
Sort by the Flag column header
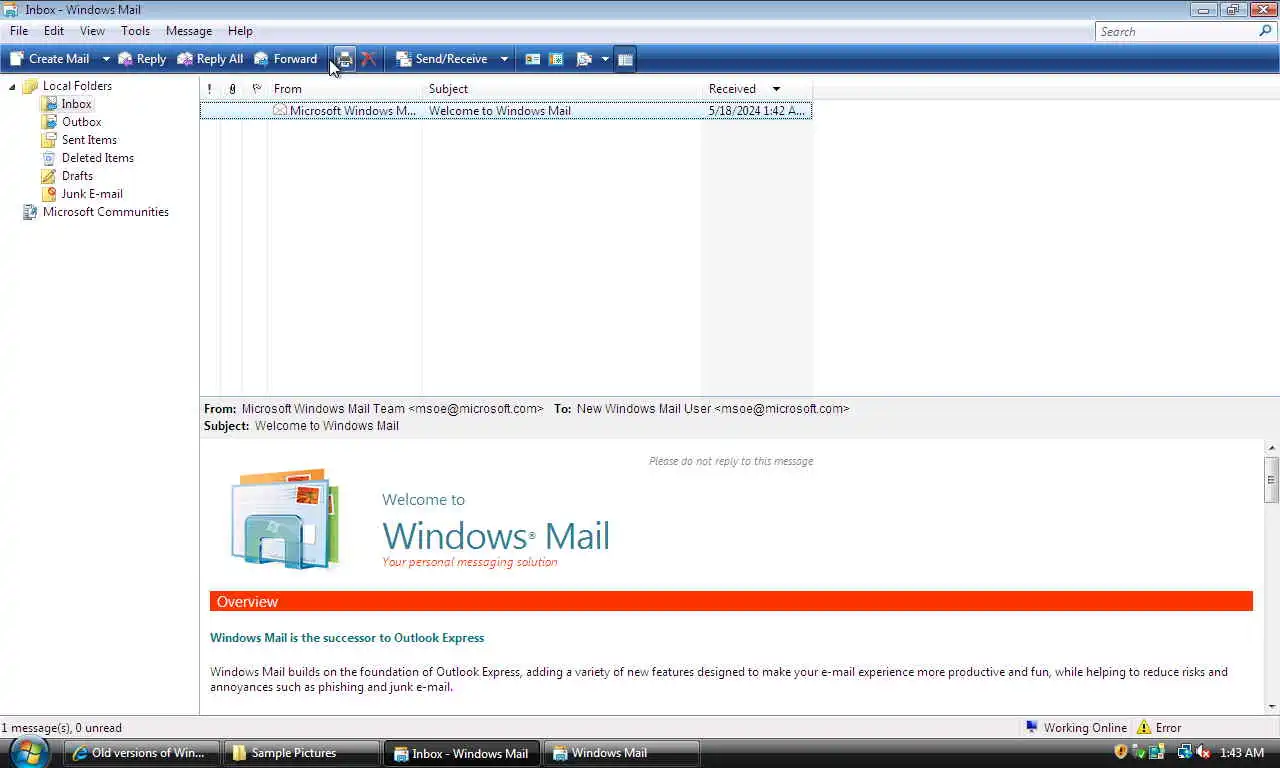[x=256, y=89]
